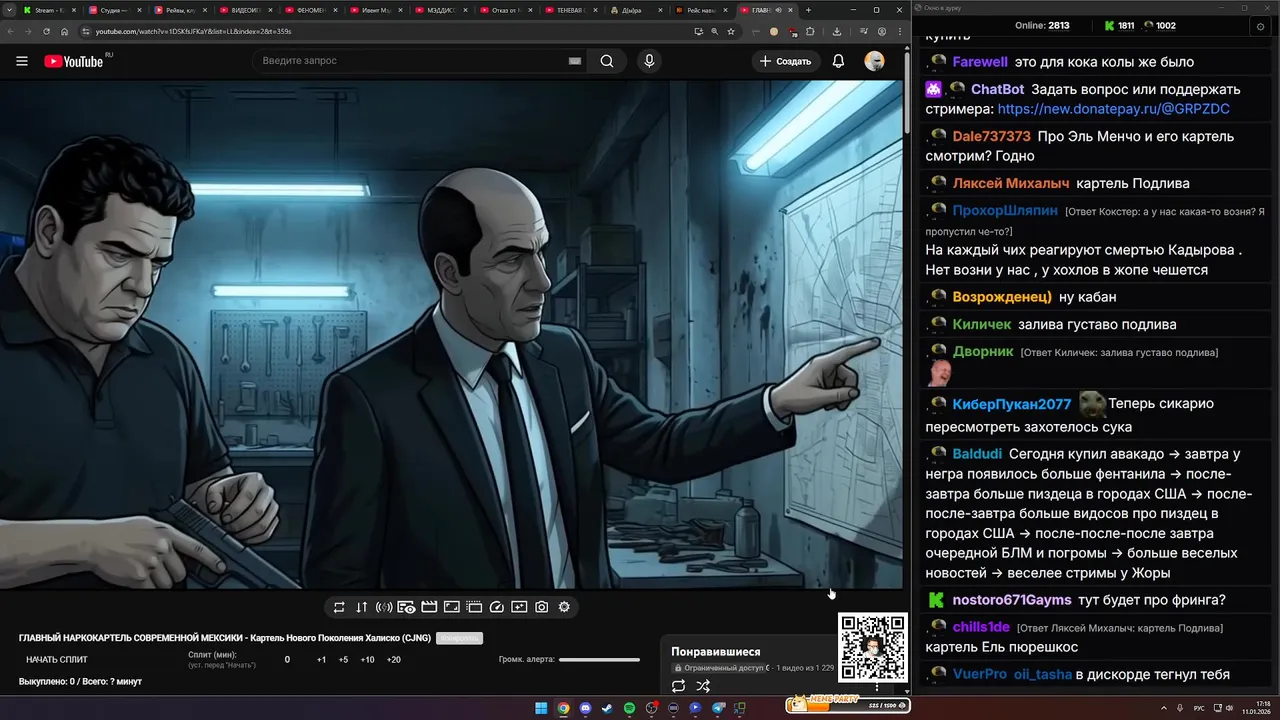The height and width of the screenshot is (720, 1280).
Task: Add +1 minute to split
Action: coord(321,660)
